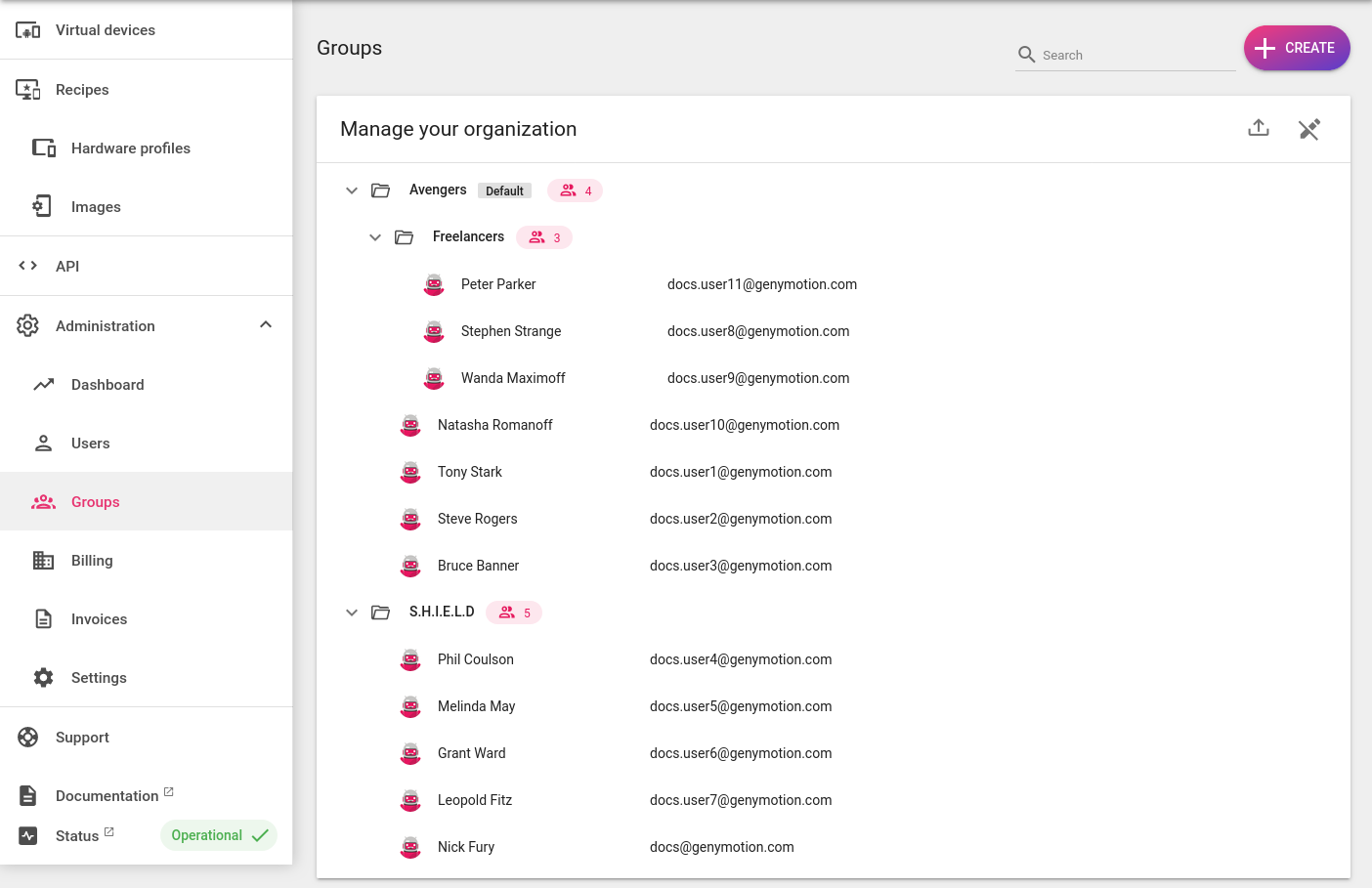
Task: Collapse the S.H.I.E.L.D group
Action: [352, 613]
